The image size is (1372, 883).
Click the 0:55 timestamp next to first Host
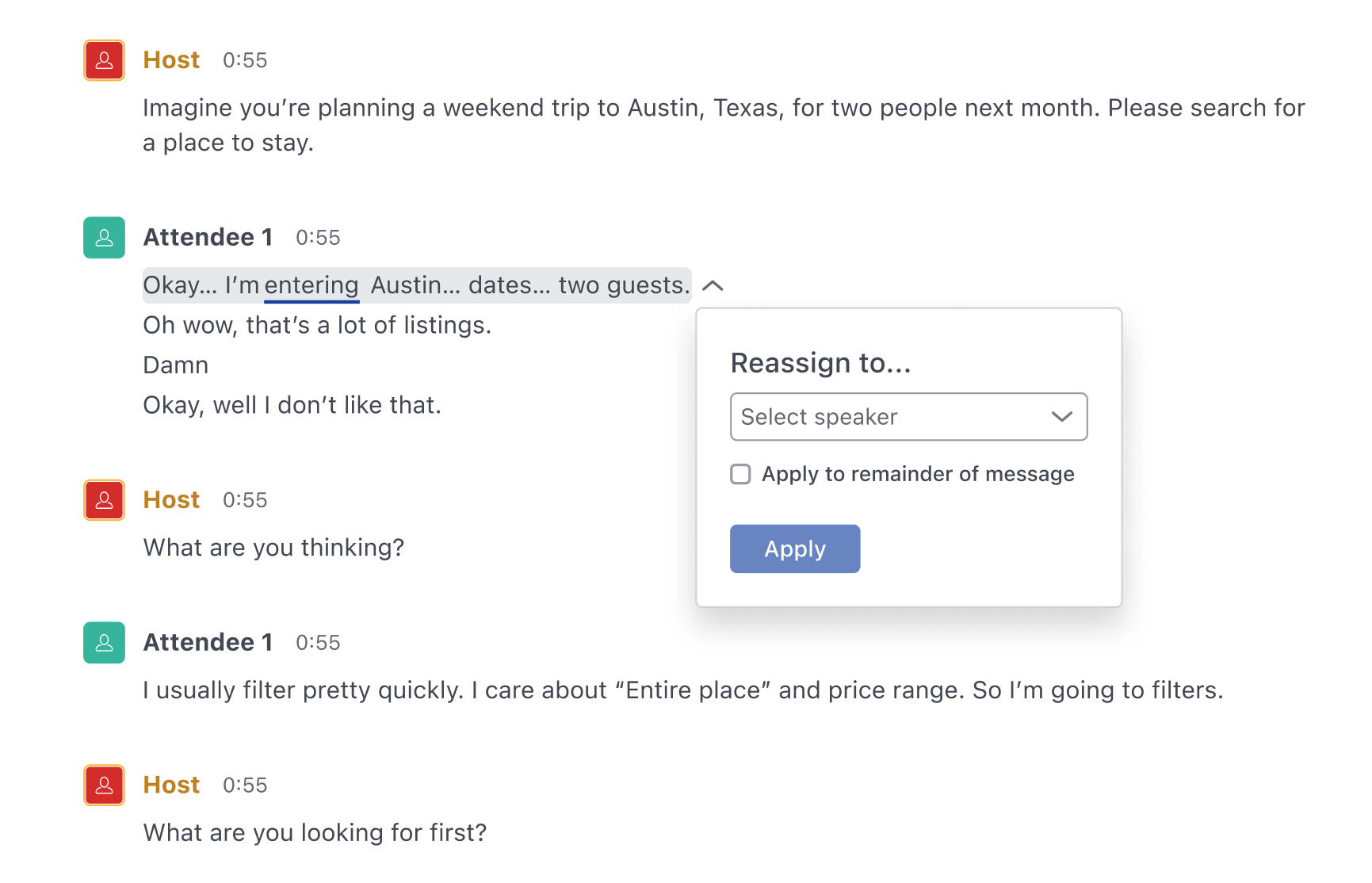pyautogui.click(x=245, y=61)
